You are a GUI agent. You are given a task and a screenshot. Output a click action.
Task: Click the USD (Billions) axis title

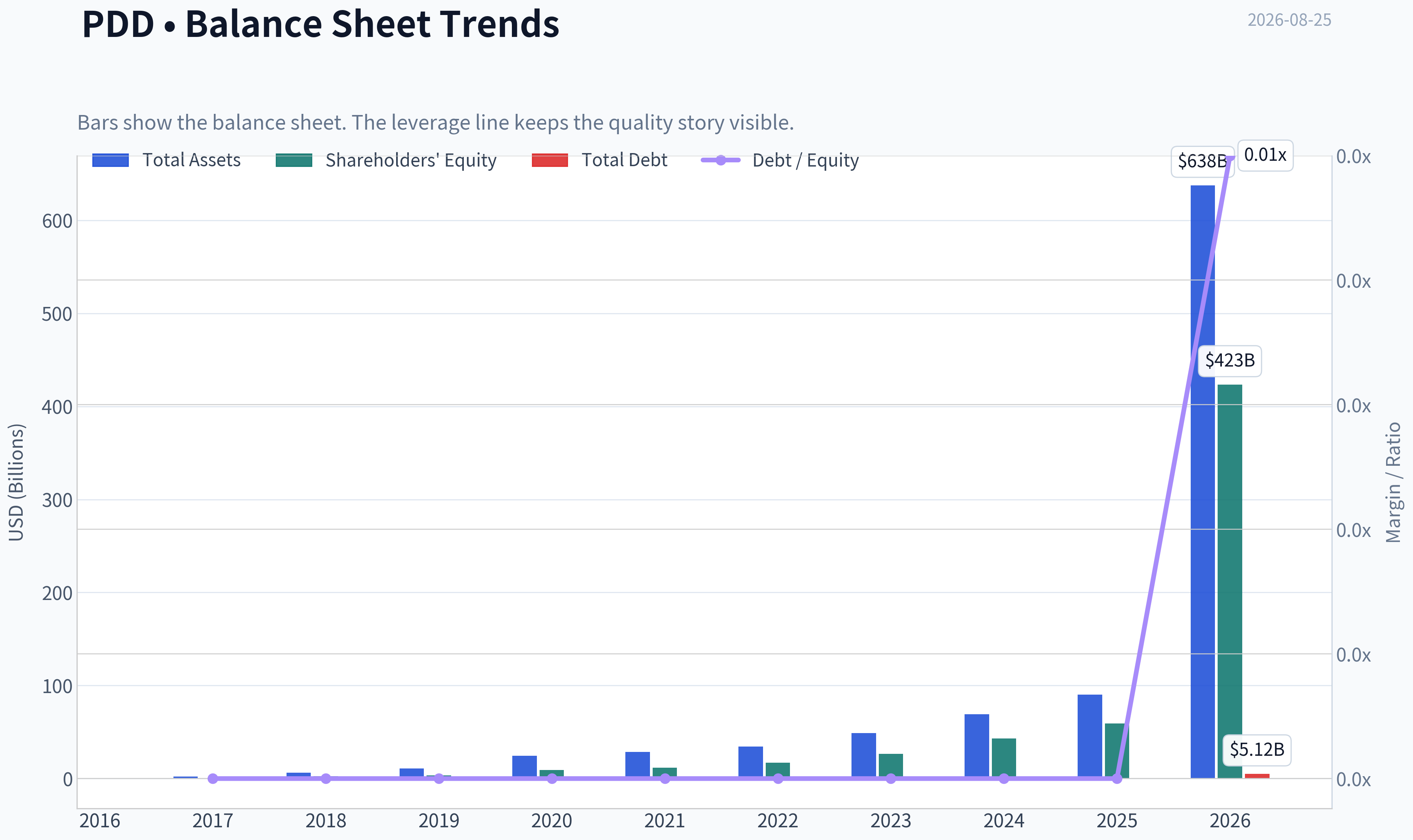point(16,482)
